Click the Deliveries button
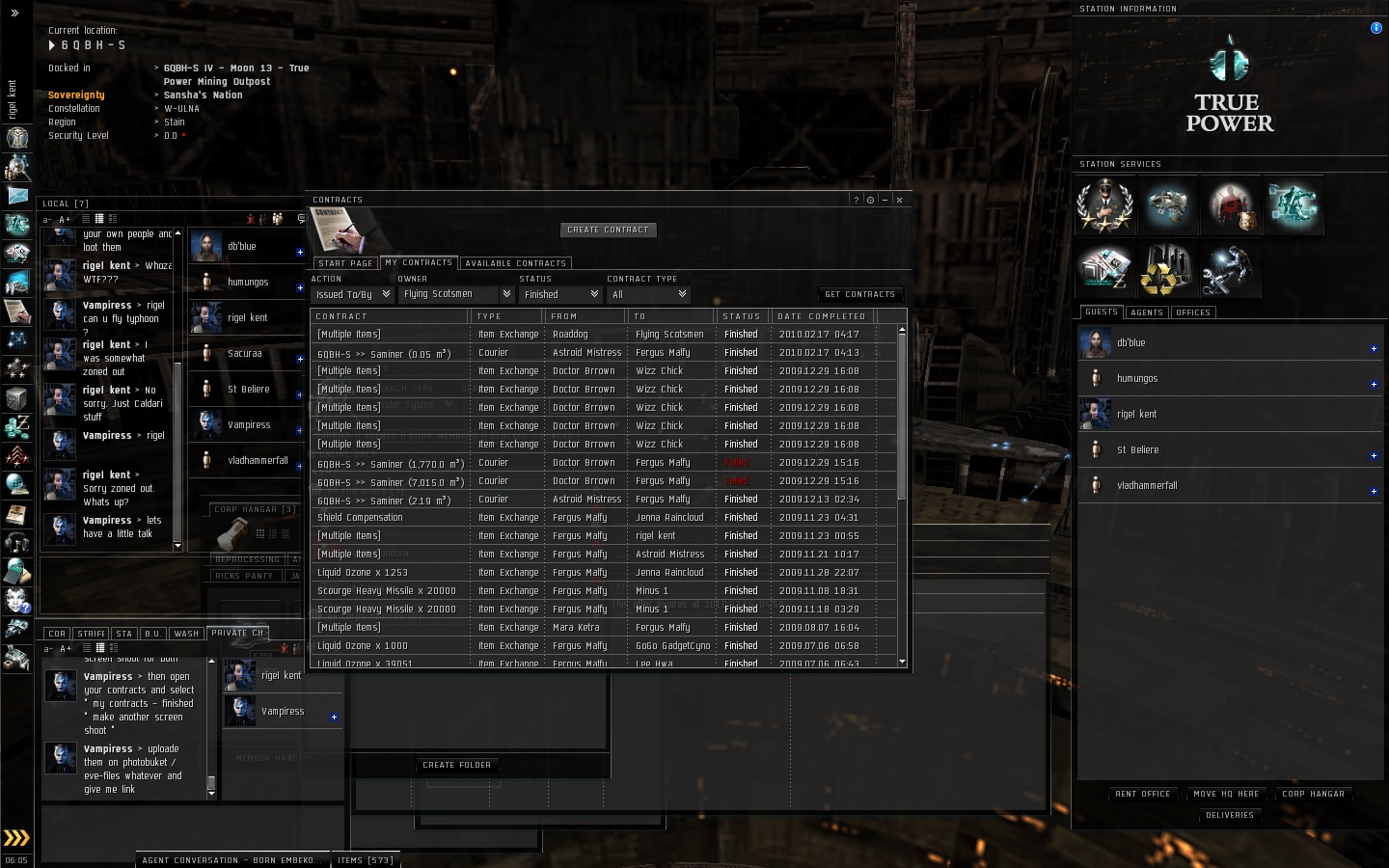1389x868 pixels. click(1230, 815)
